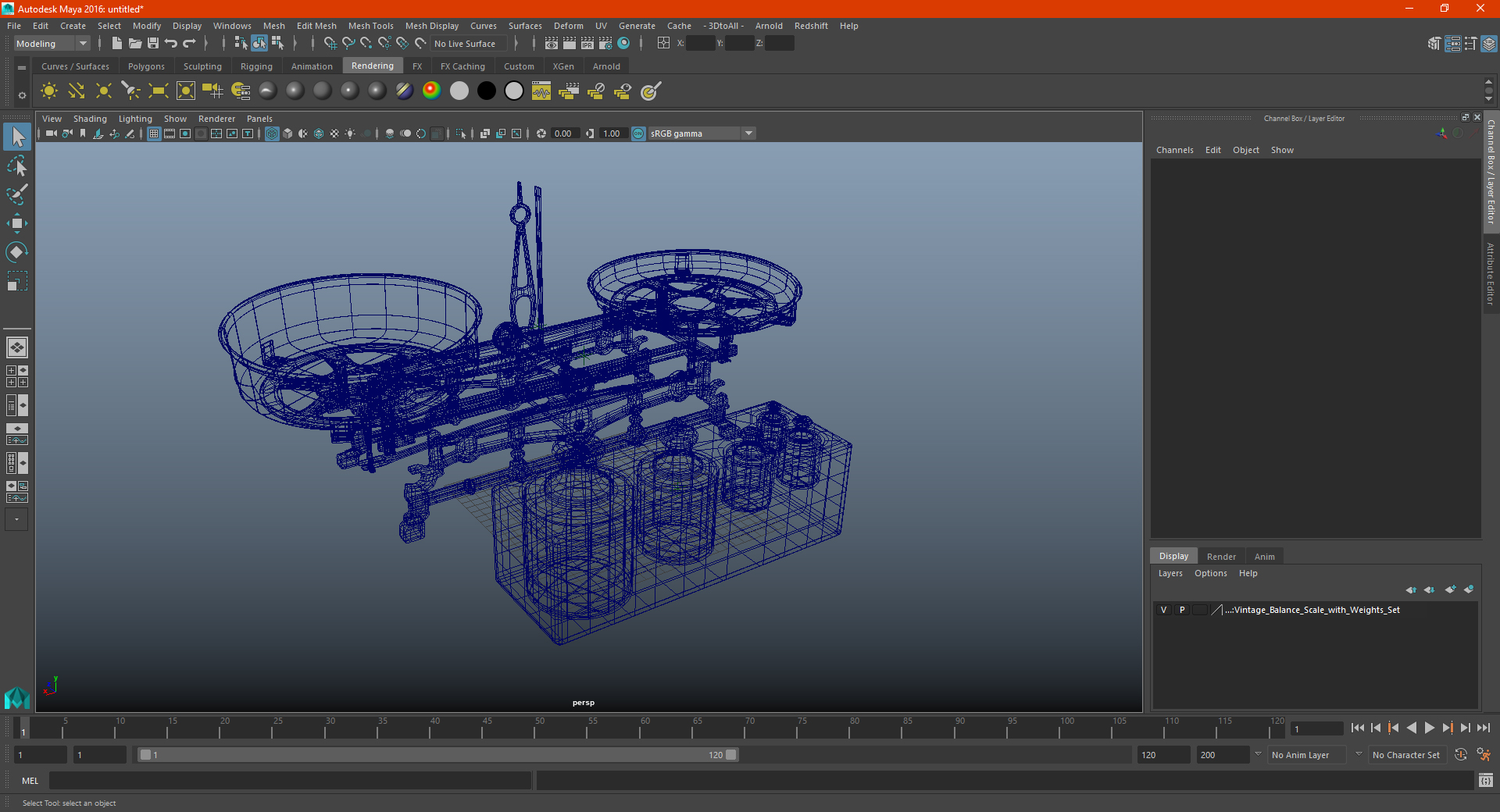1500x812 pixels.
Task: Open a scene with folder icon
Action: 134,44
